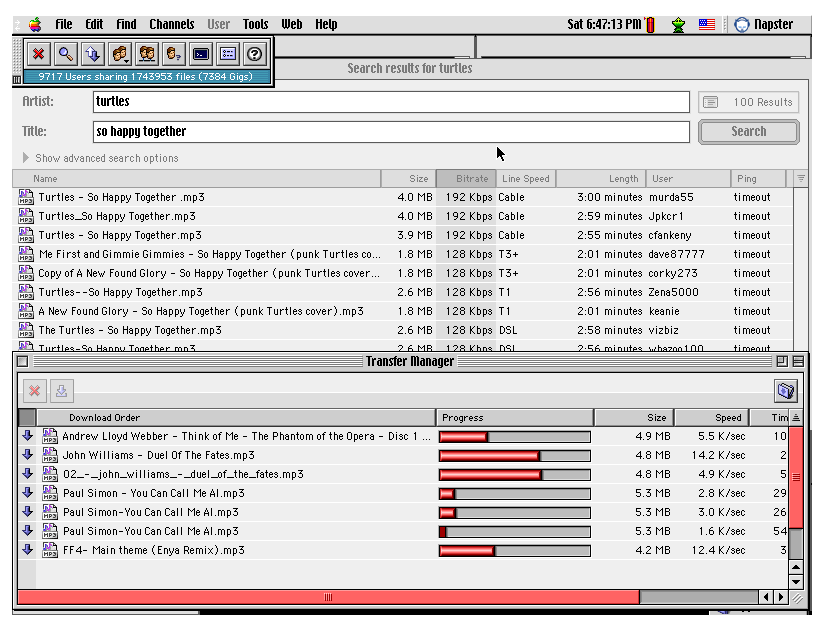Open the Channels menu
Viewport: 824px width, 630px height.
coord(171,25)
